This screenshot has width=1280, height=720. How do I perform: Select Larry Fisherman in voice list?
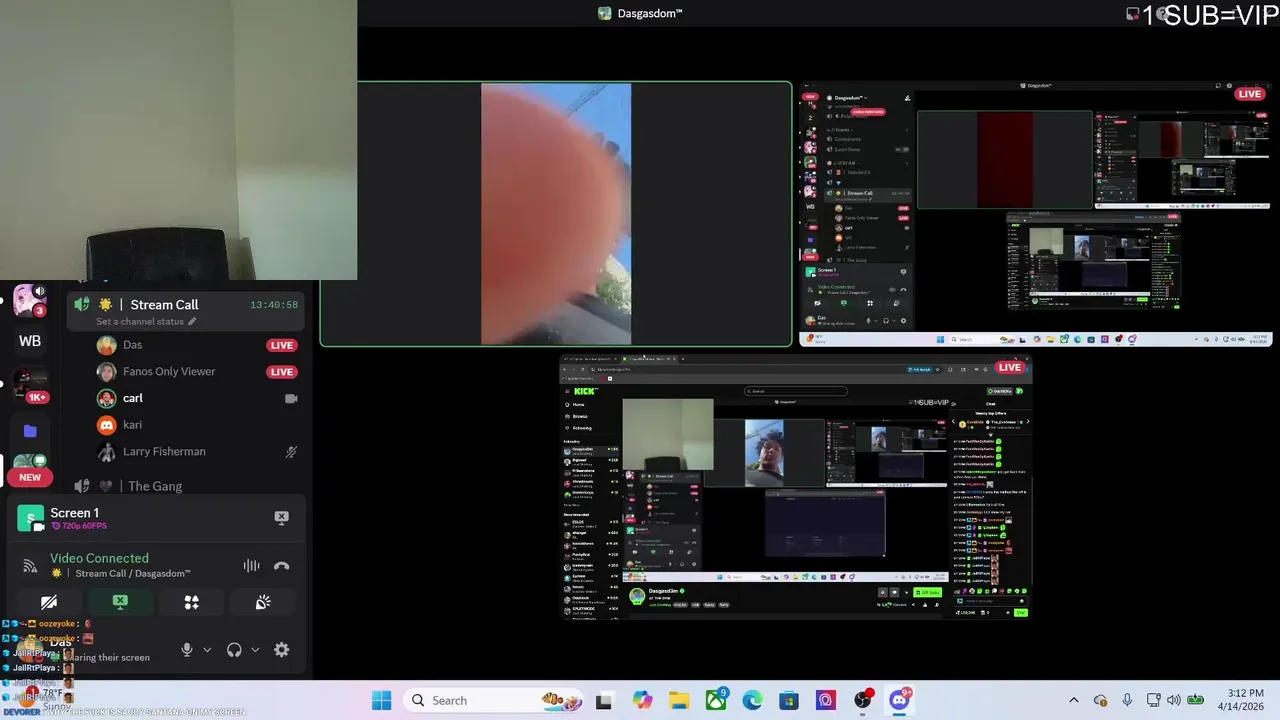164,452
